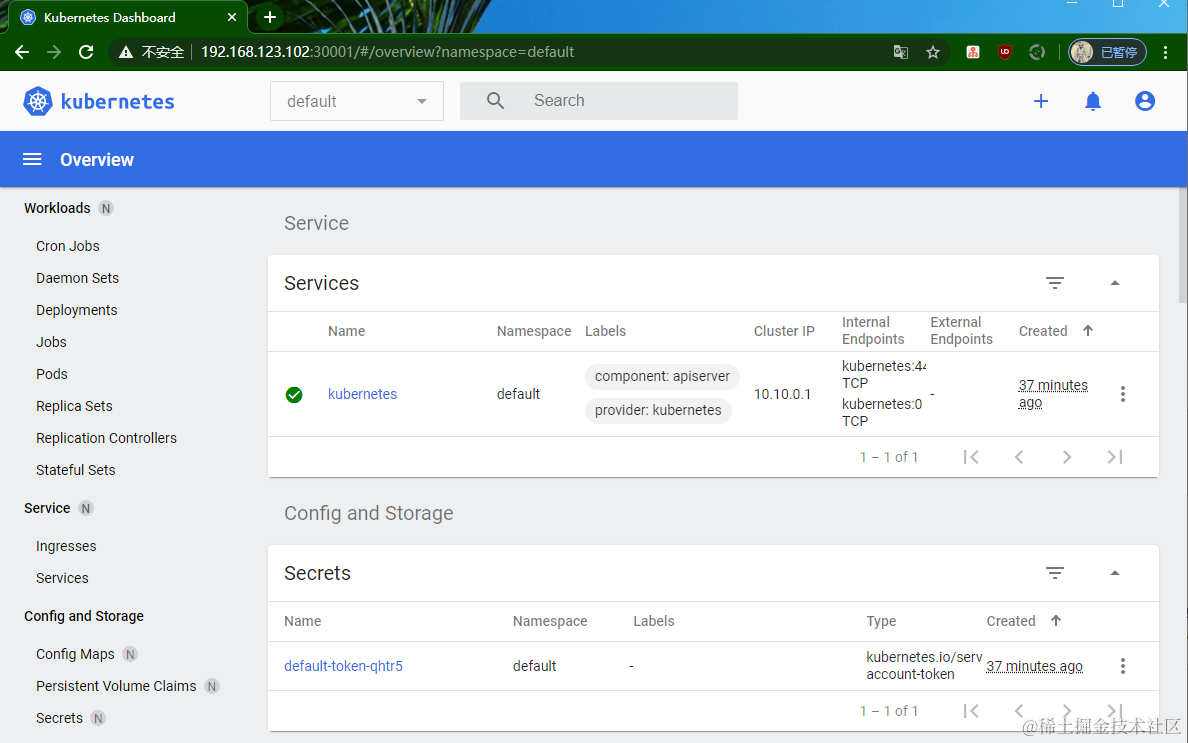The height and width of the screenshot is (743, 1188).
Task: Open the Workloads sidebar section
Action: point(57,208)
